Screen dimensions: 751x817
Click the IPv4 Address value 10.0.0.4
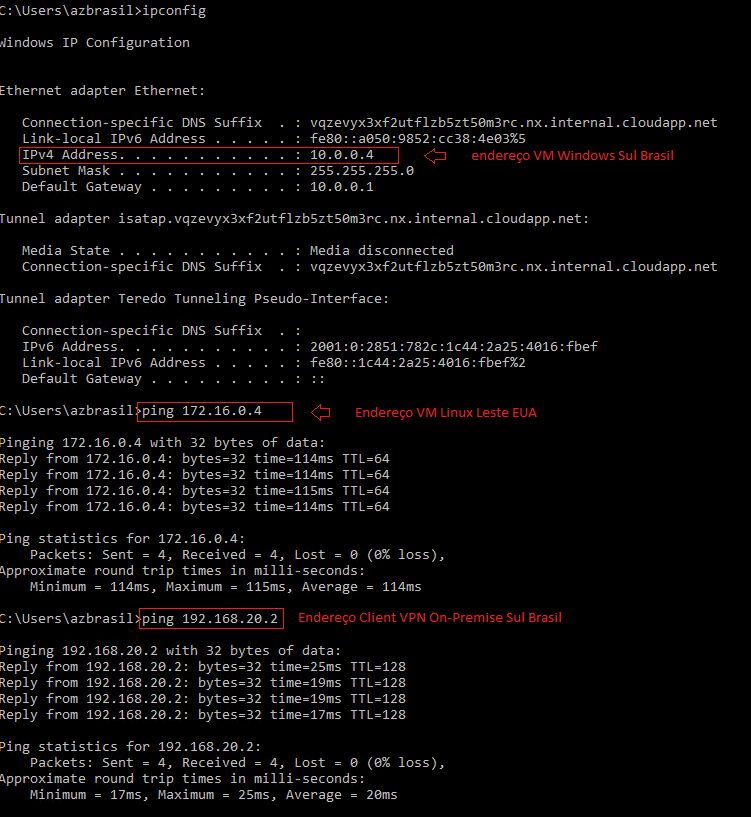tap(342, 155)
